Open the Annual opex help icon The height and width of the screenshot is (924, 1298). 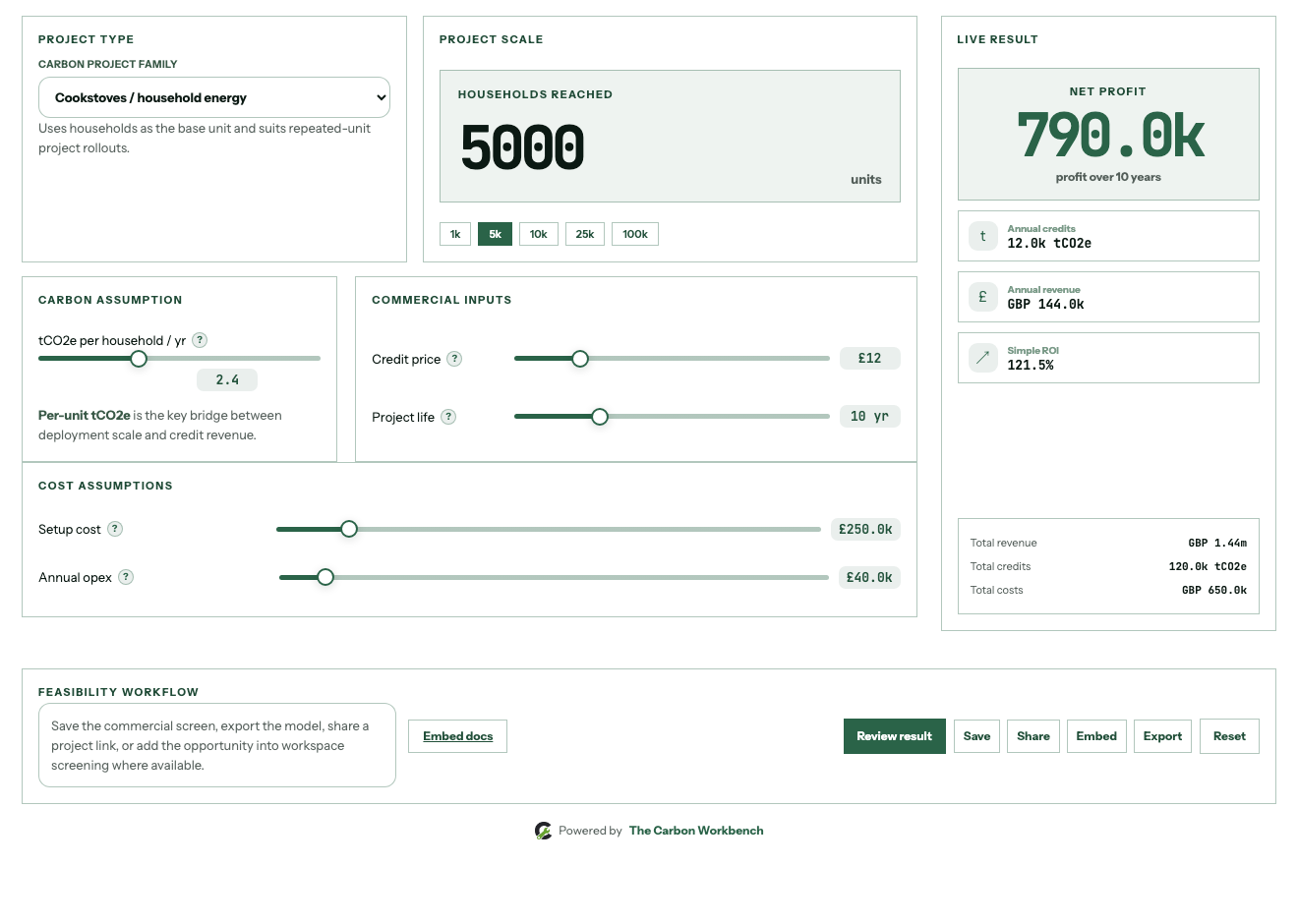click(x=126, y=577)
